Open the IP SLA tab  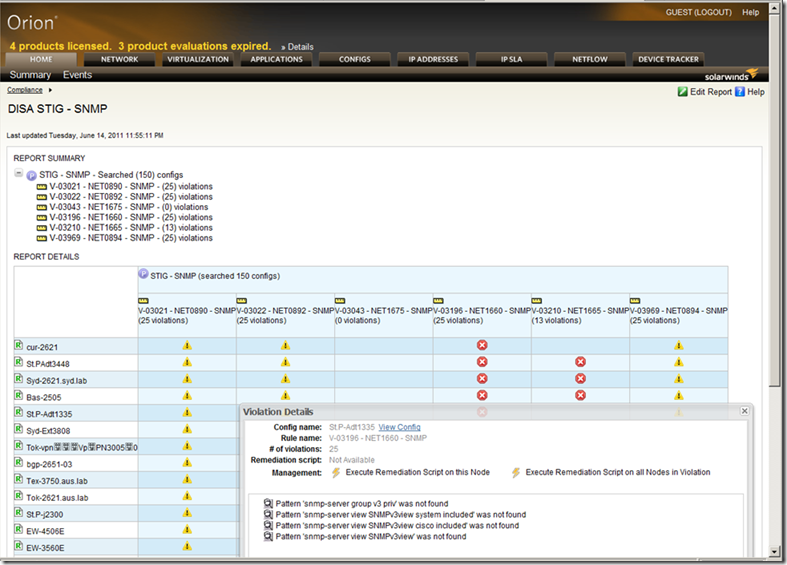[x=511, y=59]
